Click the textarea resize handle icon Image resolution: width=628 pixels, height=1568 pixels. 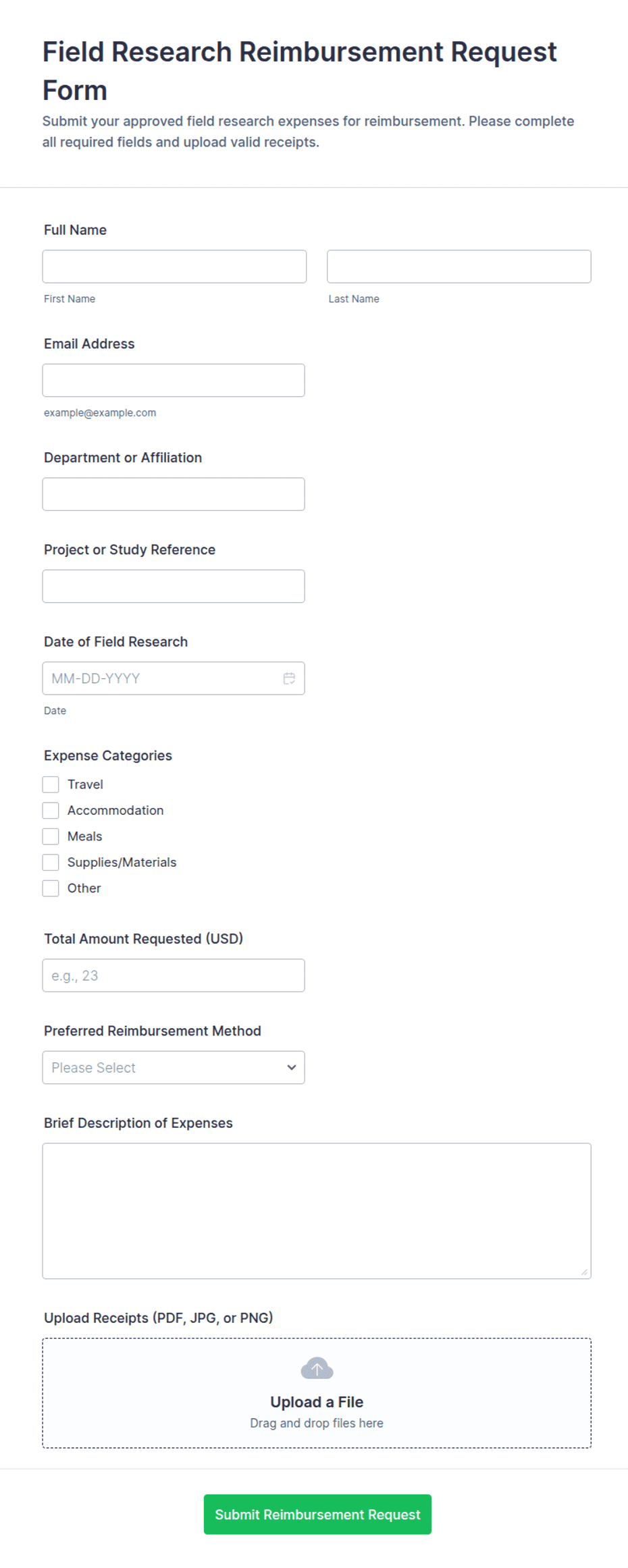(584, 1272)
